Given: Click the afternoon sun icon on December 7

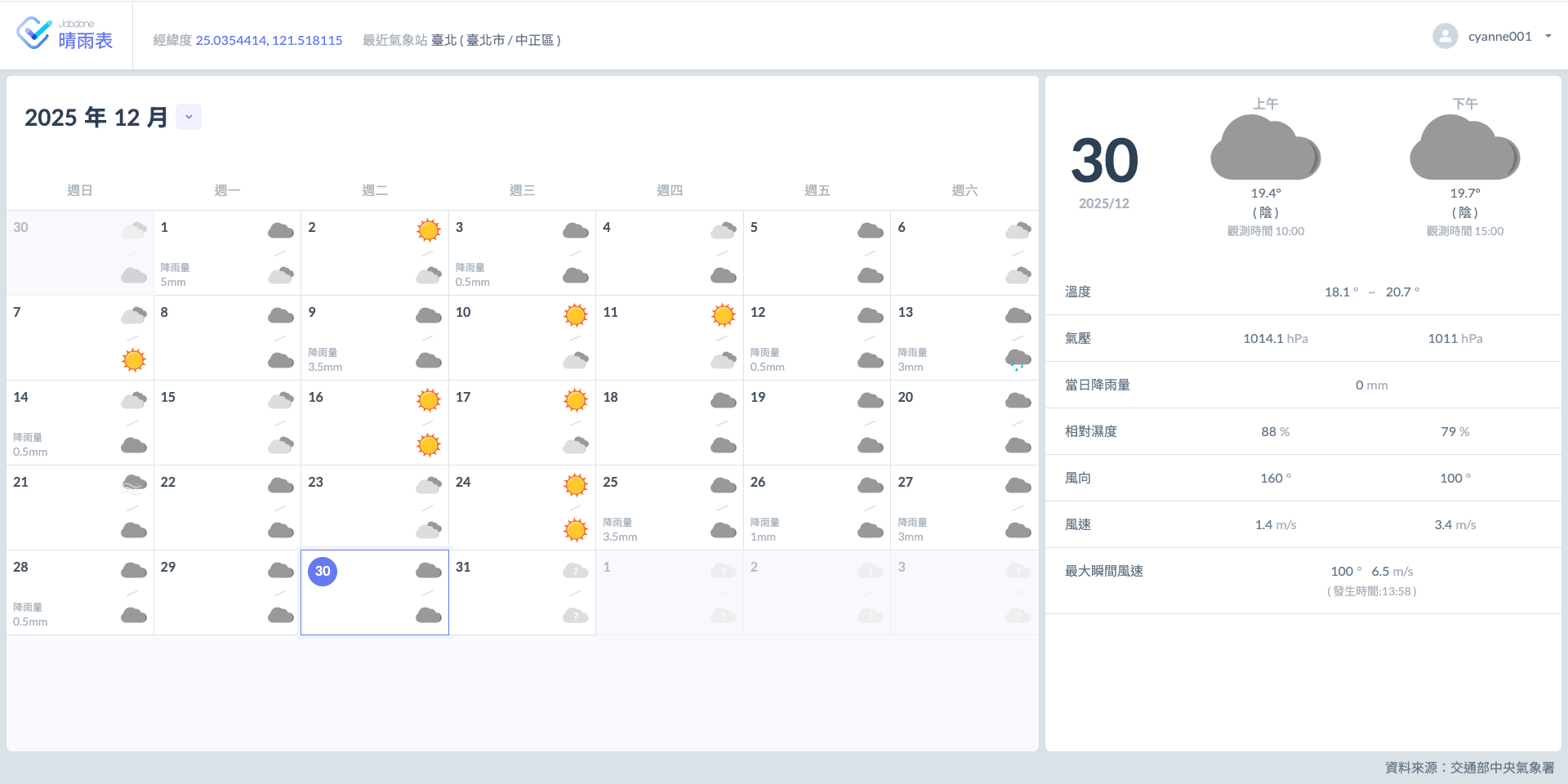Looking at the screenshot, I should [x=134, y=359].
